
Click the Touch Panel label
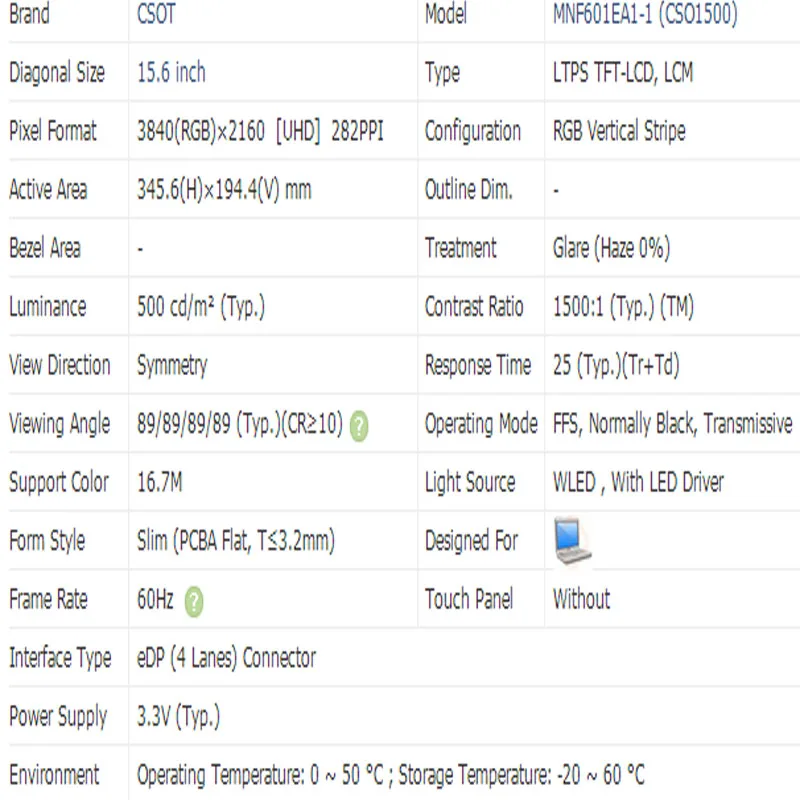pyautogui.click(x=469, y=599)
